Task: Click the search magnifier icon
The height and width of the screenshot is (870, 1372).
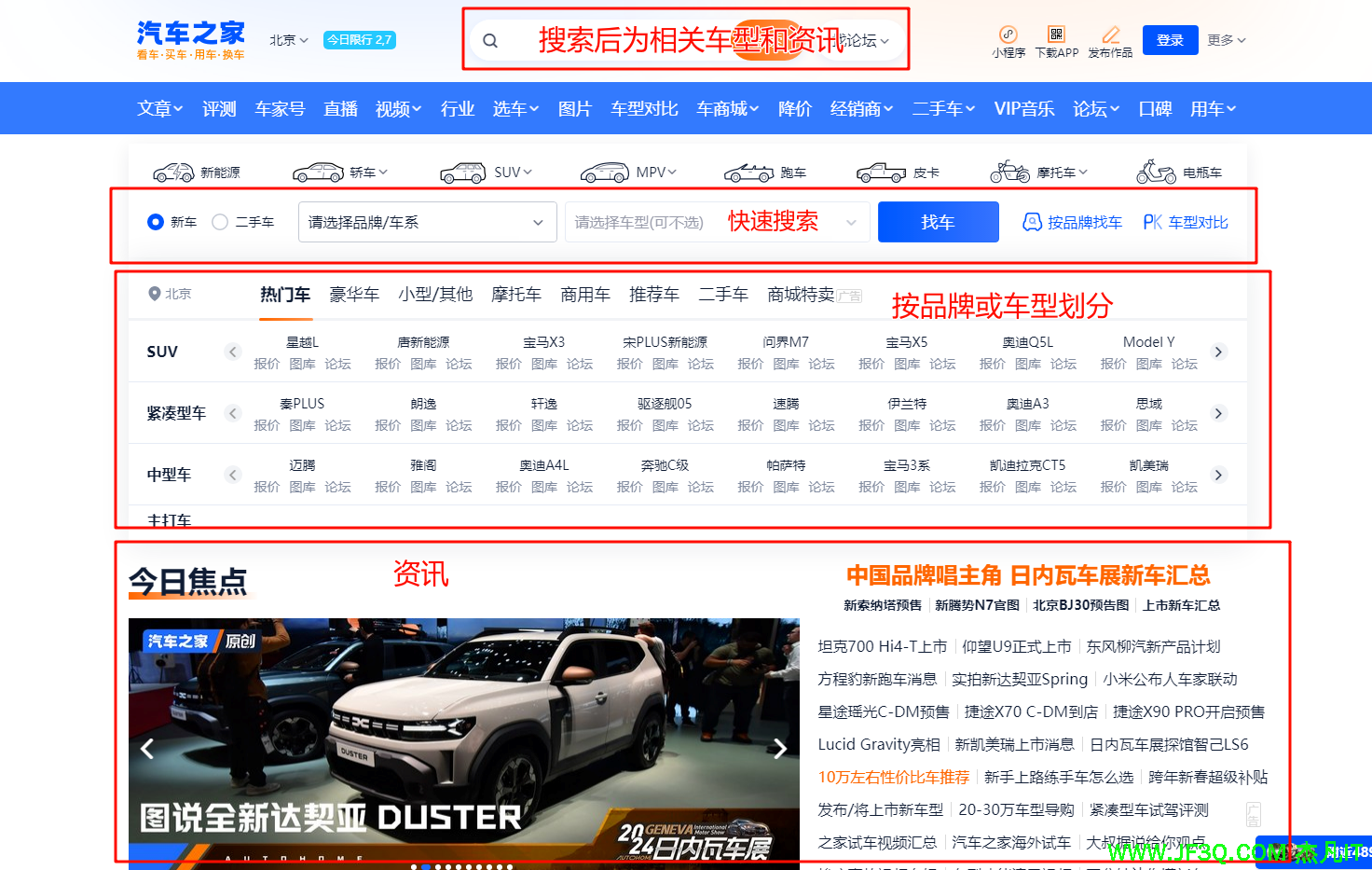Action: (x=490, y=41)
